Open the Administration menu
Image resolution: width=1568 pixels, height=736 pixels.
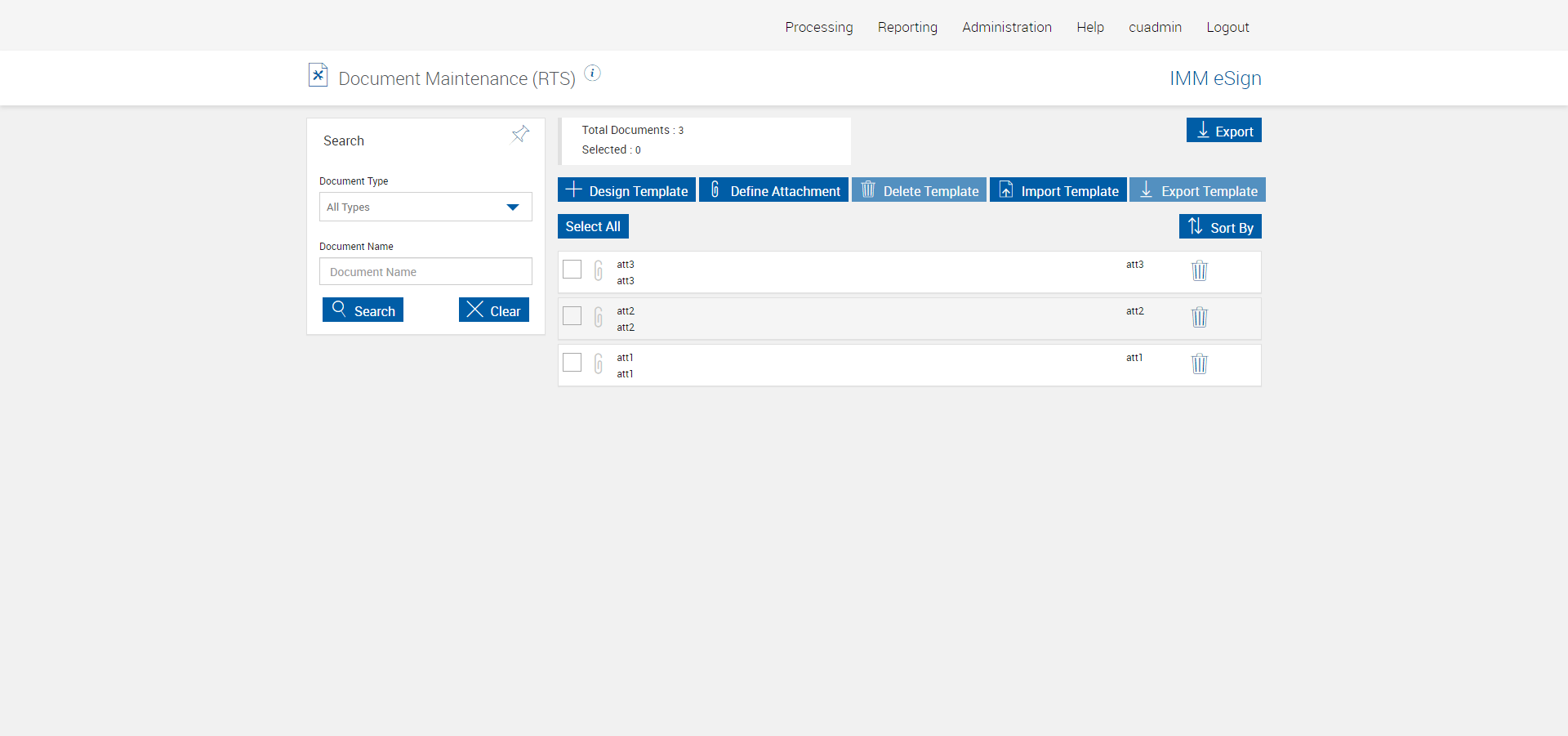[x=1006, y=27]
